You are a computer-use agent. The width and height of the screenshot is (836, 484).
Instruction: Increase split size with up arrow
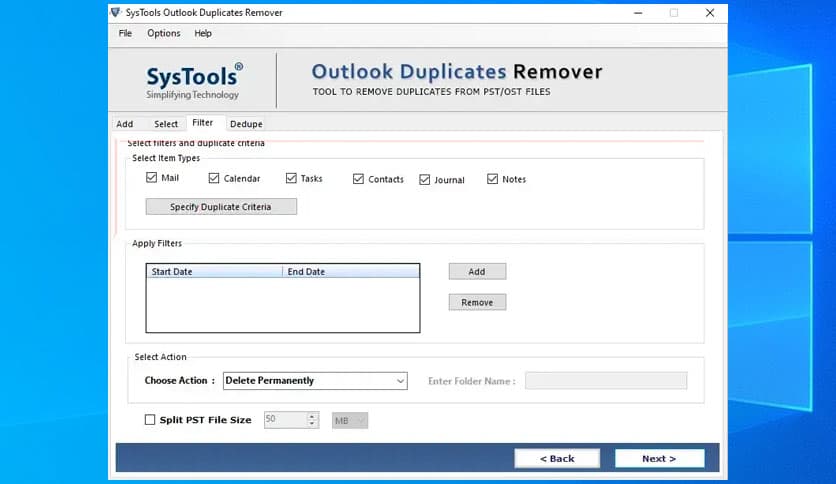pos(312,416)
